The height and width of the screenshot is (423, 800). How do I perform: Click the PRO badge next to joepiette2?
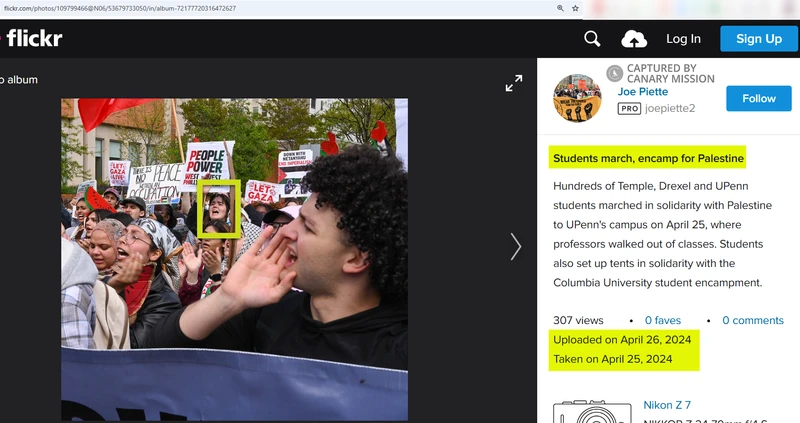click(x=628, y=108)
